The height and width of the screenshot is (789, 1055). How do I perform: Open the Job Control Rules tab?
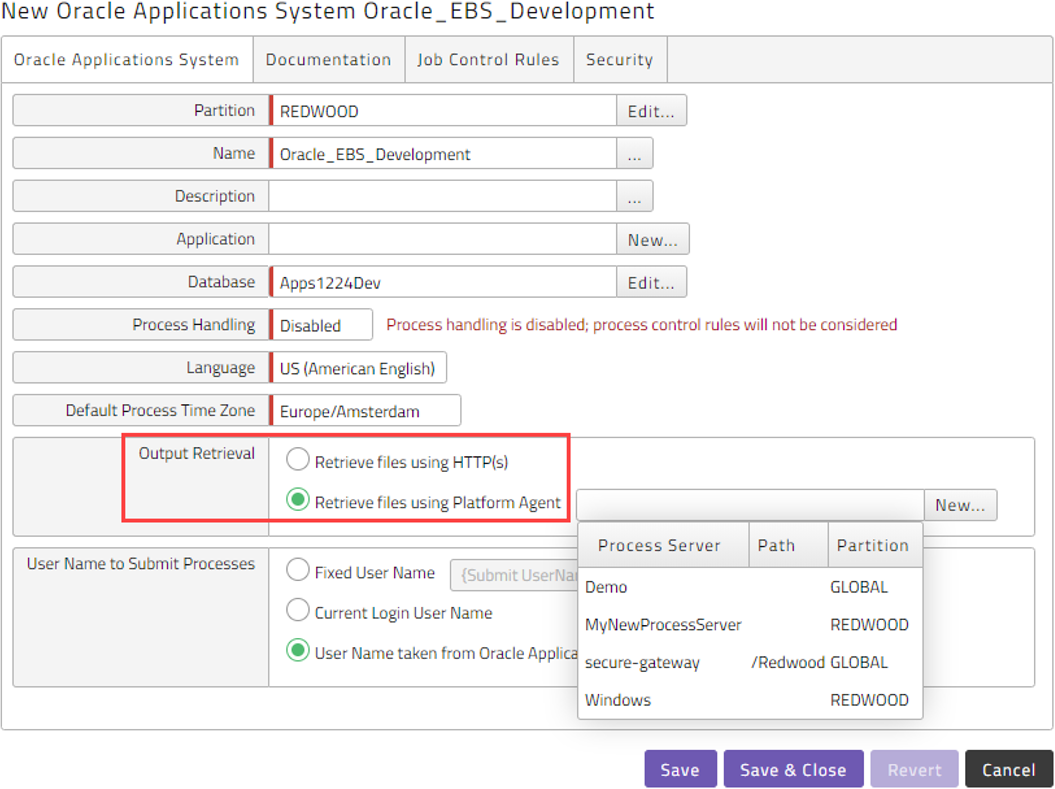488,60
